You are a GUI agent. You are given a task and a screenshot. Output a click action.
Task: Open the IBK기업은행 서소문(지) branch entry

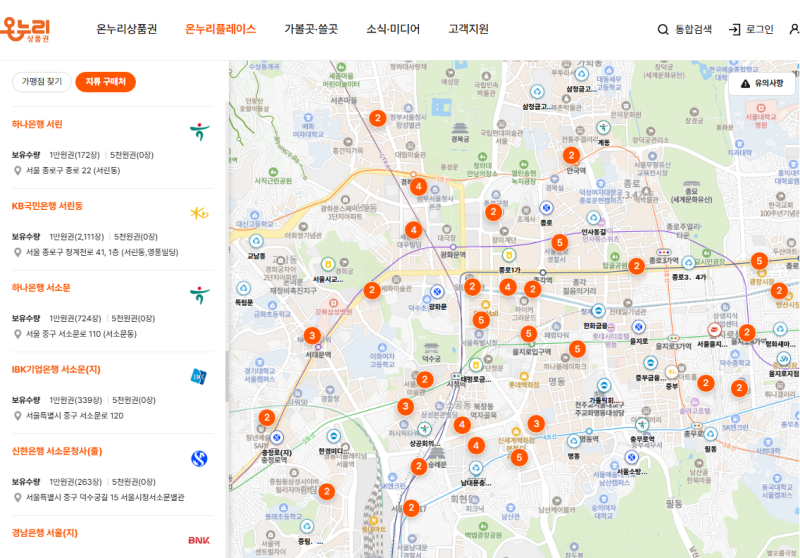(56, 369)
